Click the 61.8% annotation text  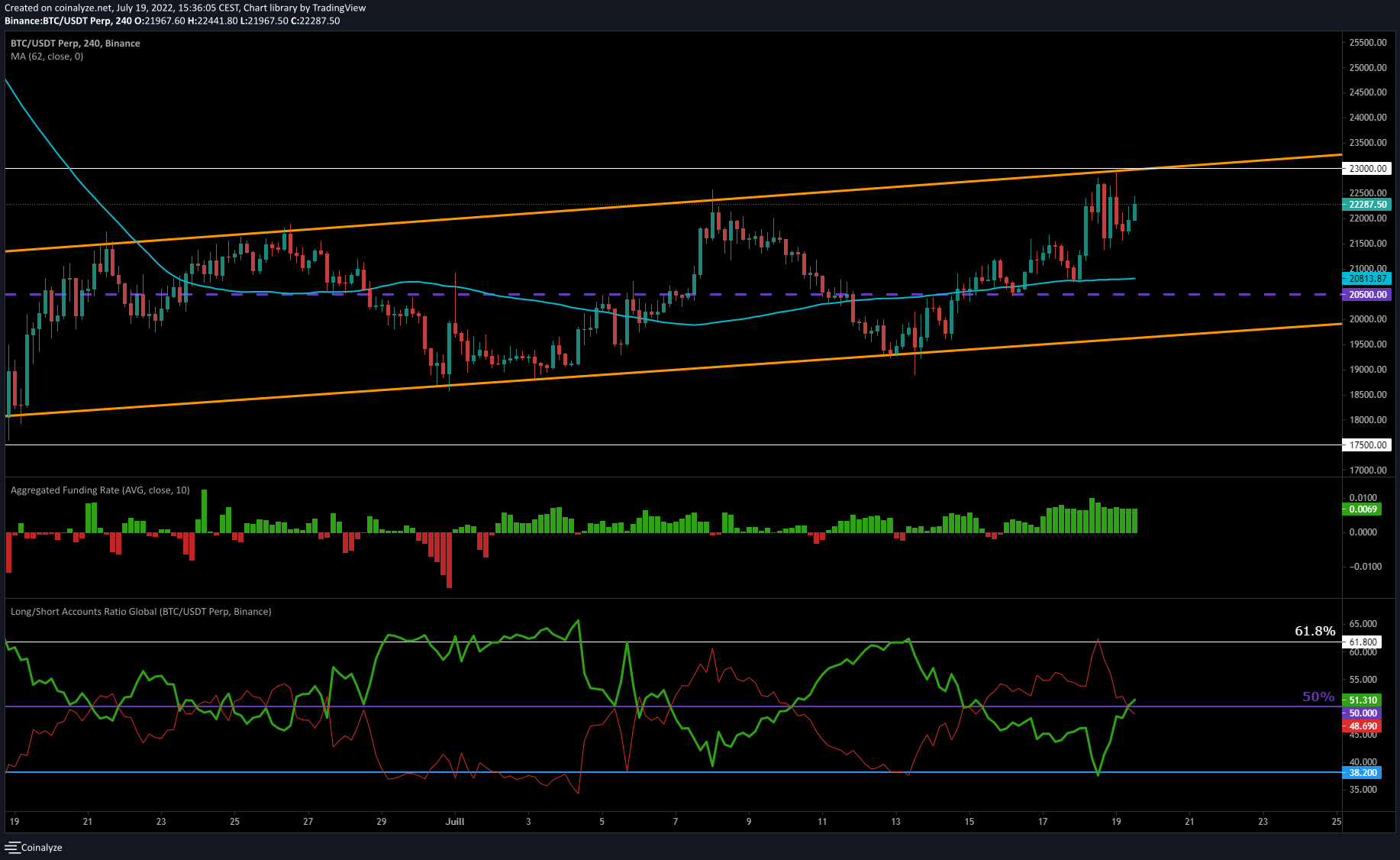click(1315, 631)
